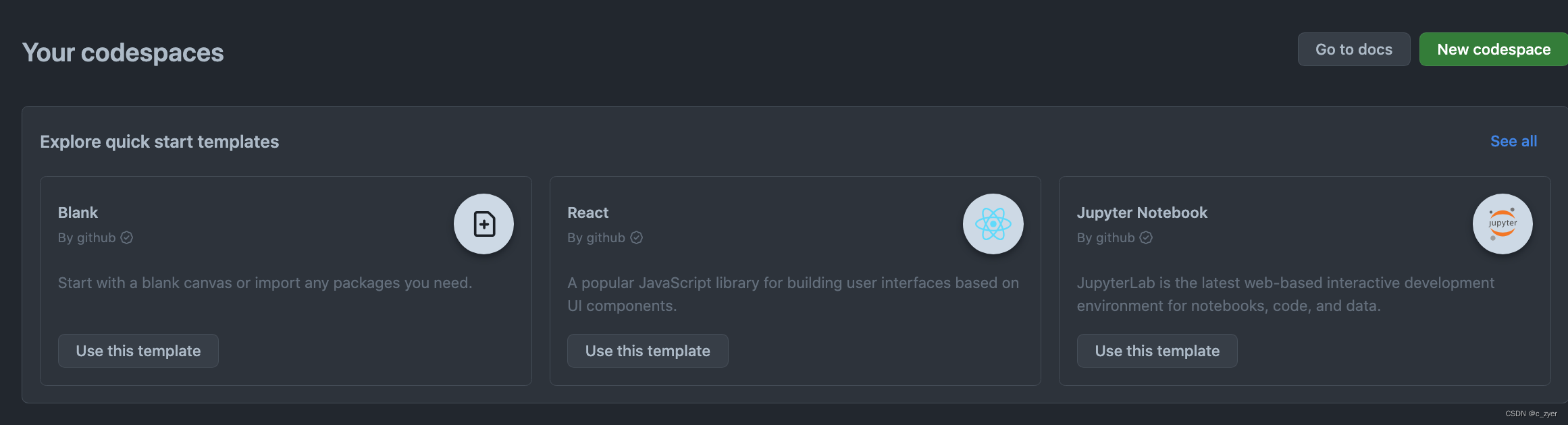The width and height of the screenshot is (1568, 425).
Task: Select Explore quick start templates heading
Action: (x=159, y=142)
